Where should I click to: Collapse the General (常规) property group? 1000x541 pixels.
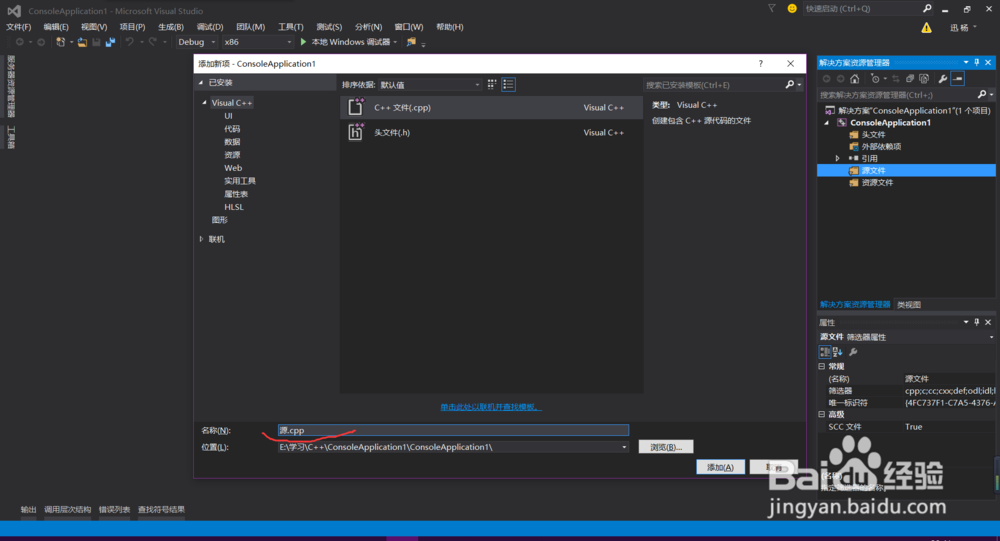point(821,366)
